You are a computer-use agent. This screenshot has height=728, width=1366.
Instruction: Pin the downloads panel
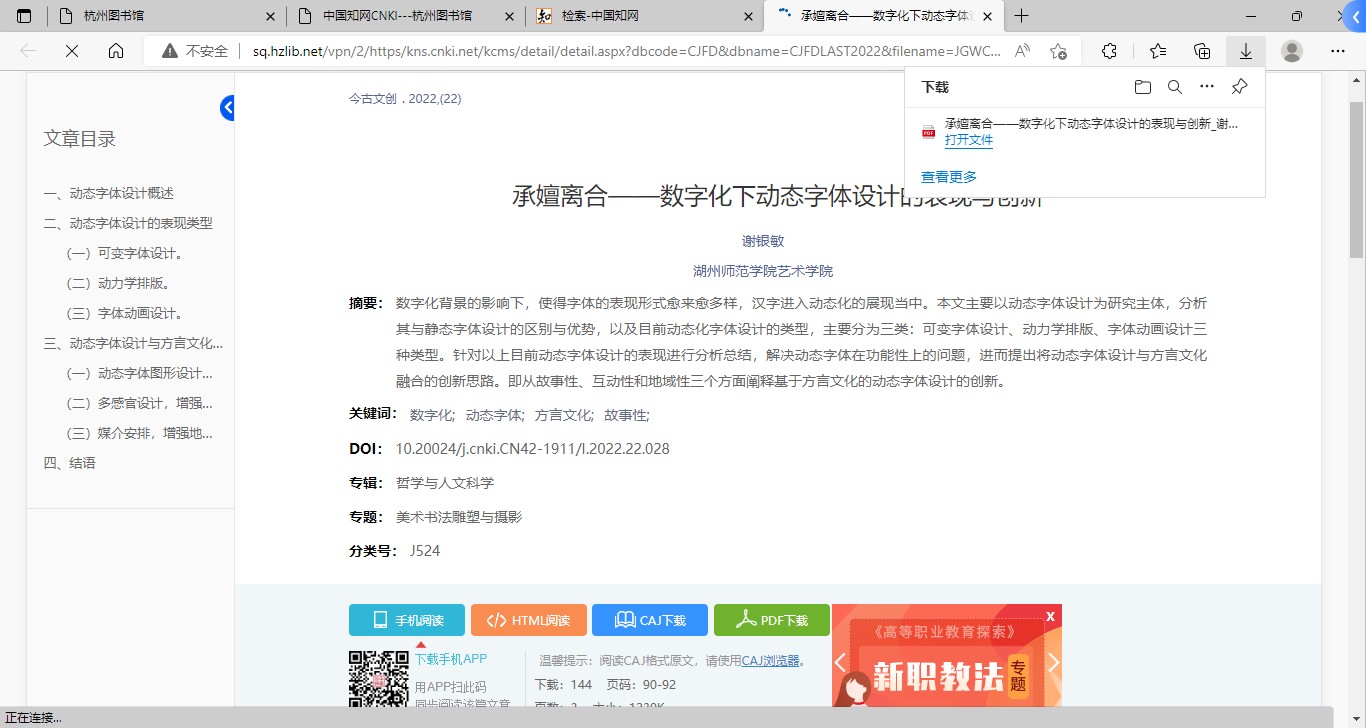coord(1239,87)
